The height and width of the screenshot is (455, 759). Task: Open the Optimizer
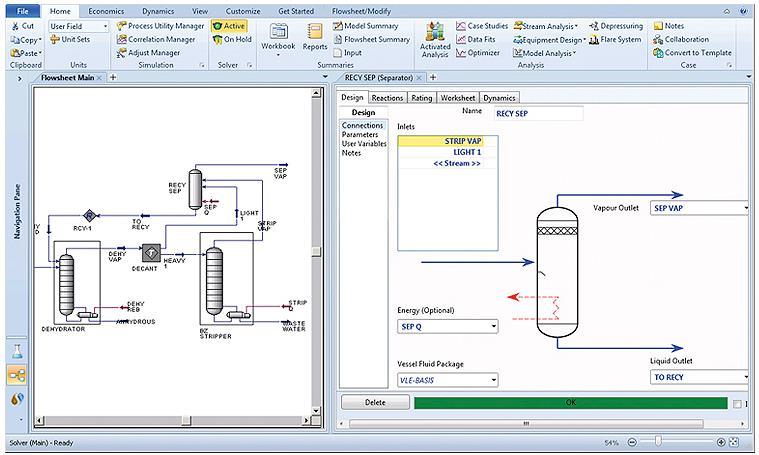[478, 52]
